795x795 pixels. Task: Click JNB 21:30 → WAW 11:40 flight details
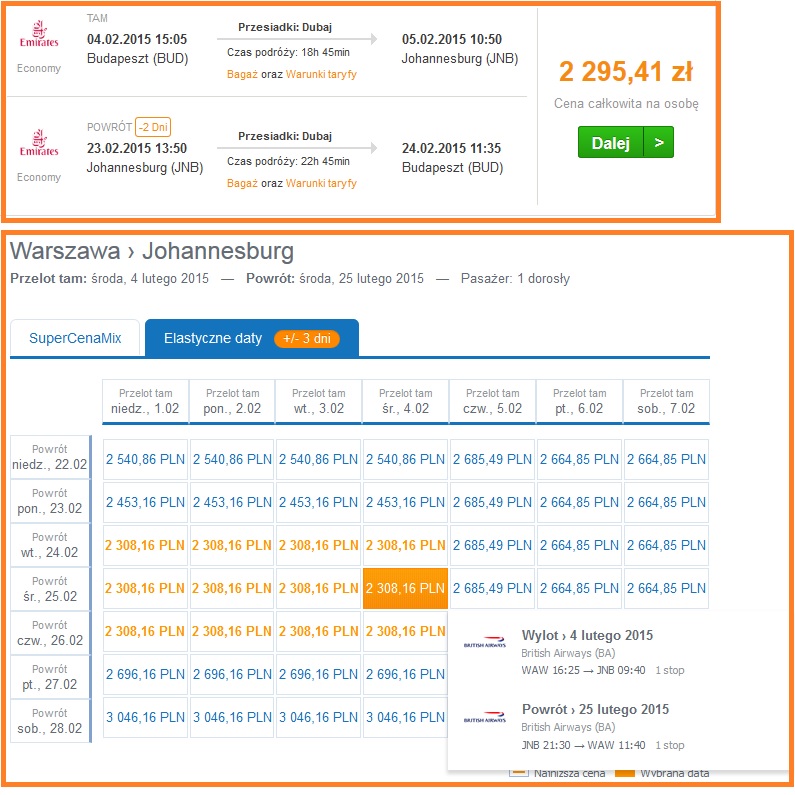click(583, 745)
